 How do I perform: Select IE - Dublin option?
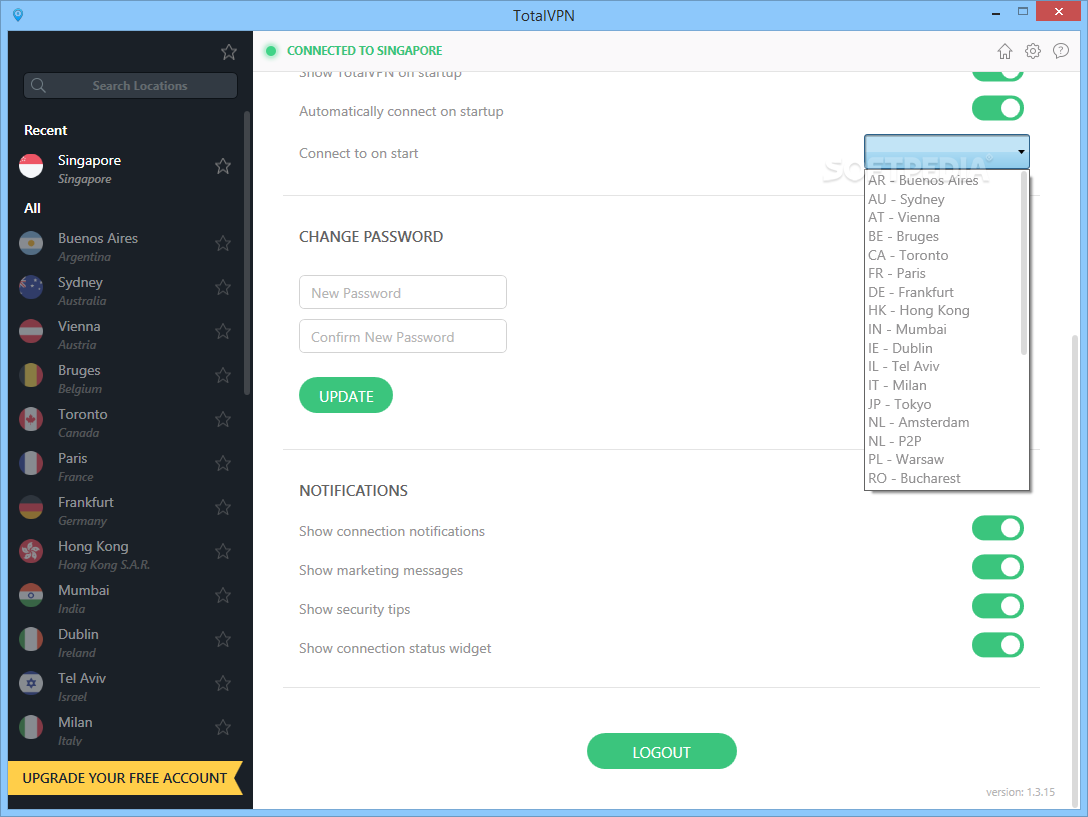(x=943, y=348)
